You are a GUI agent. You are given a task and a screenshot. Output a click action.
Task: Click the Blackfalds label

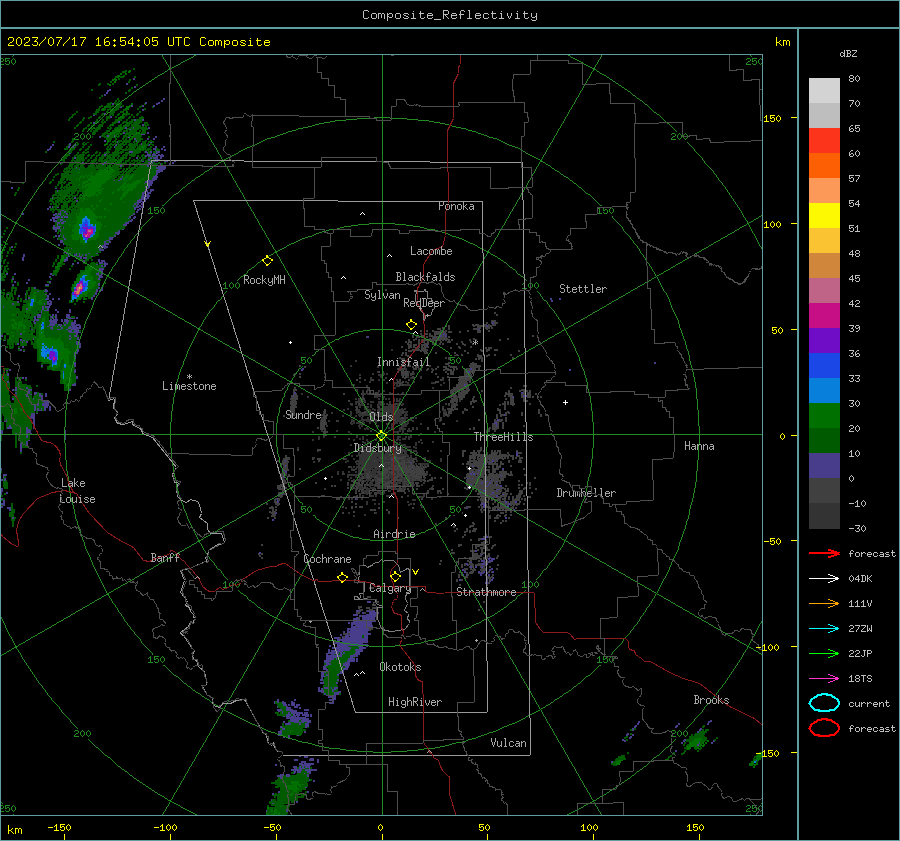425,277
